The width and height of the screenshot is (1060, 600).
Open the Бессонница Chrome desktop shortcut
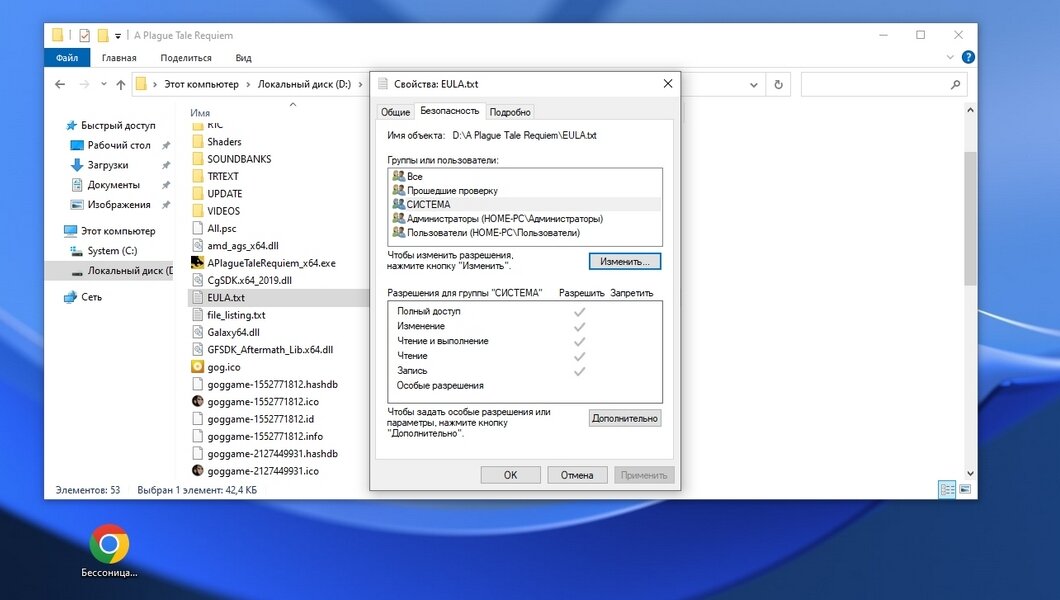[109, 551]
